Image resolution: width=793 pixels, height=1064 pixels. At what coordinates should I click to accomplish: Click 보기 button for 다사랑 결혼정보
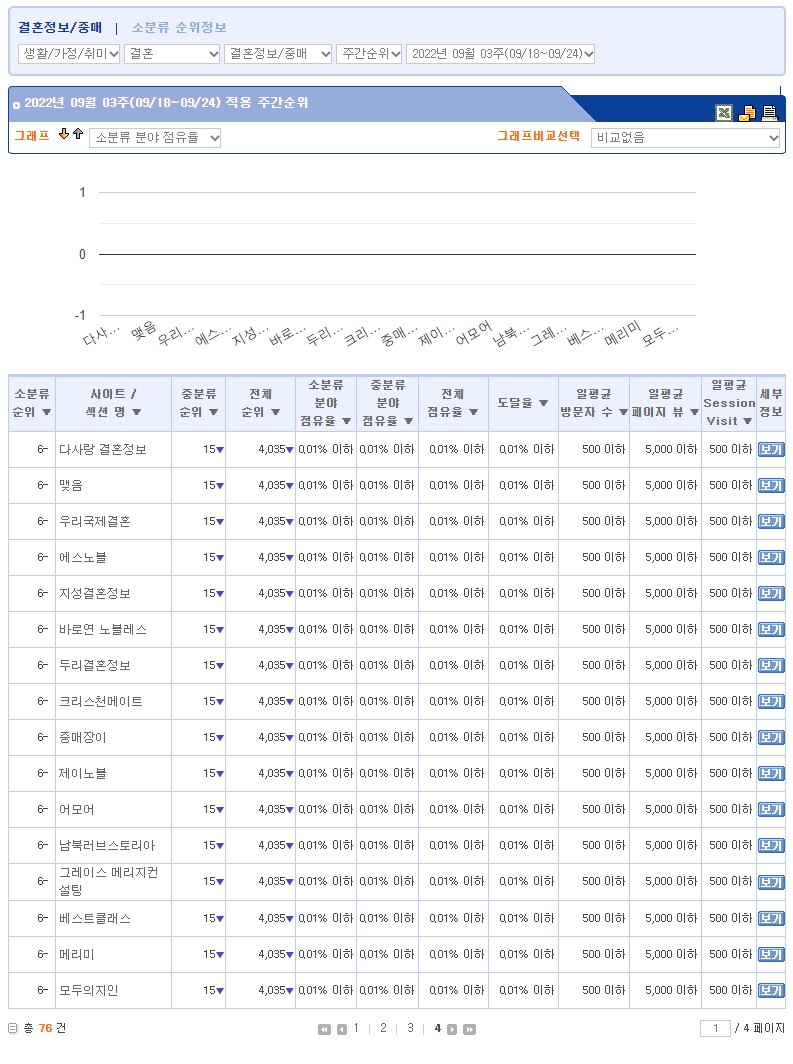(771, 450)
